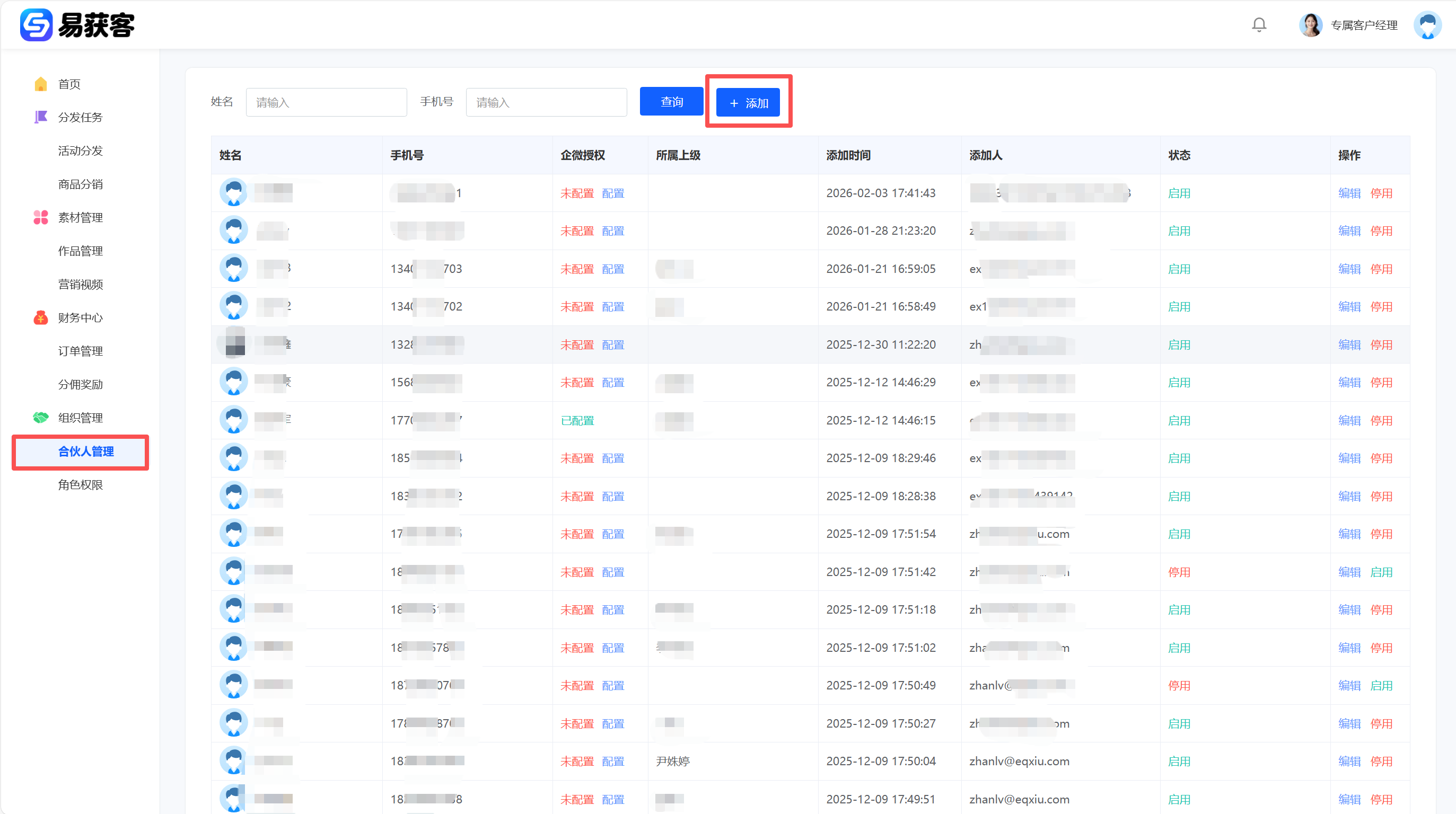
Task: Disable partner added 2026-02-03 17:41:43 via 停用
Action: [x=1381, y=193]
